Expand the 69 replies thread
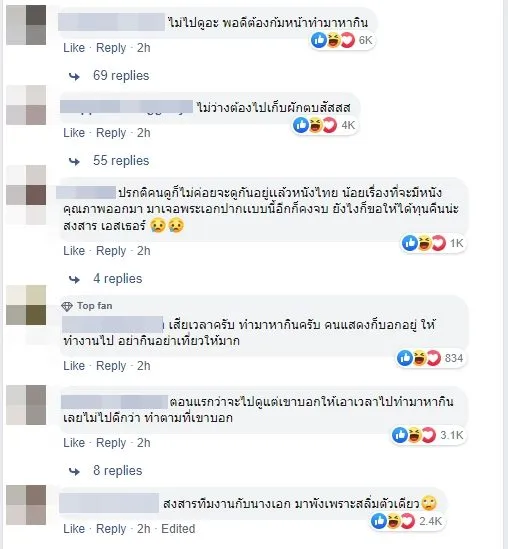Image resolution: width=508 pixels, height=549 pixels. click(121, 76)
